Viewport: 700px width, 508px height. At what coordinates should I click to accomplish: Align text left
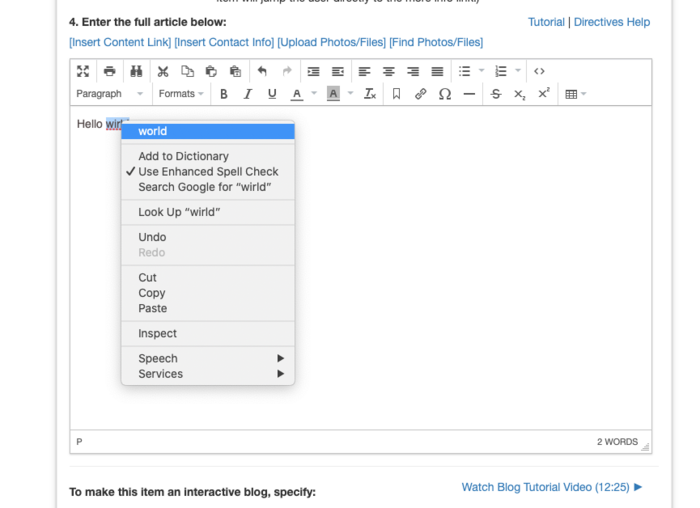(364, 71)
